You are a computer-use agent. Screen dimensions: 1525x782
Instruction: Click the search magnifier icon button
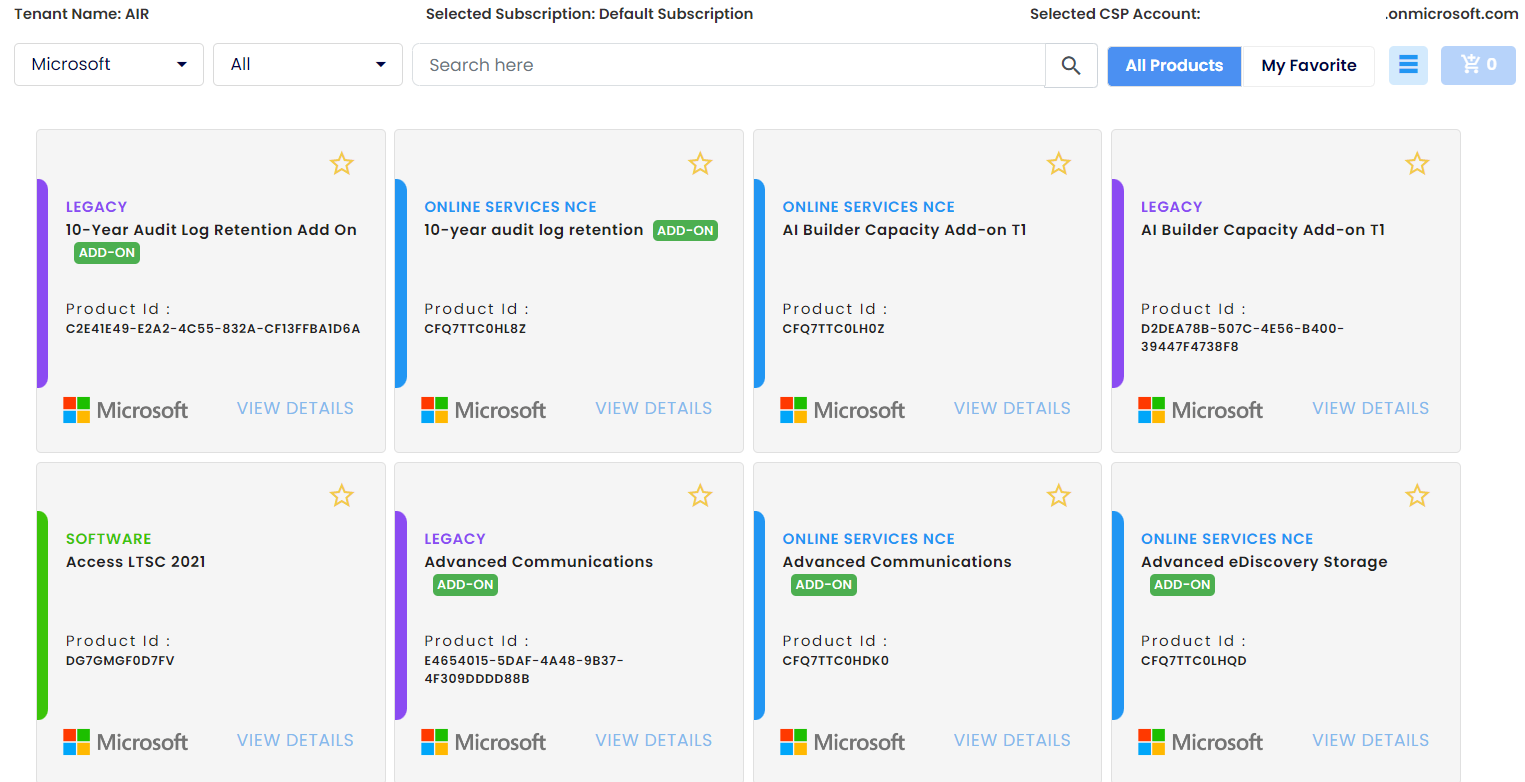[x=1071, y=65]
